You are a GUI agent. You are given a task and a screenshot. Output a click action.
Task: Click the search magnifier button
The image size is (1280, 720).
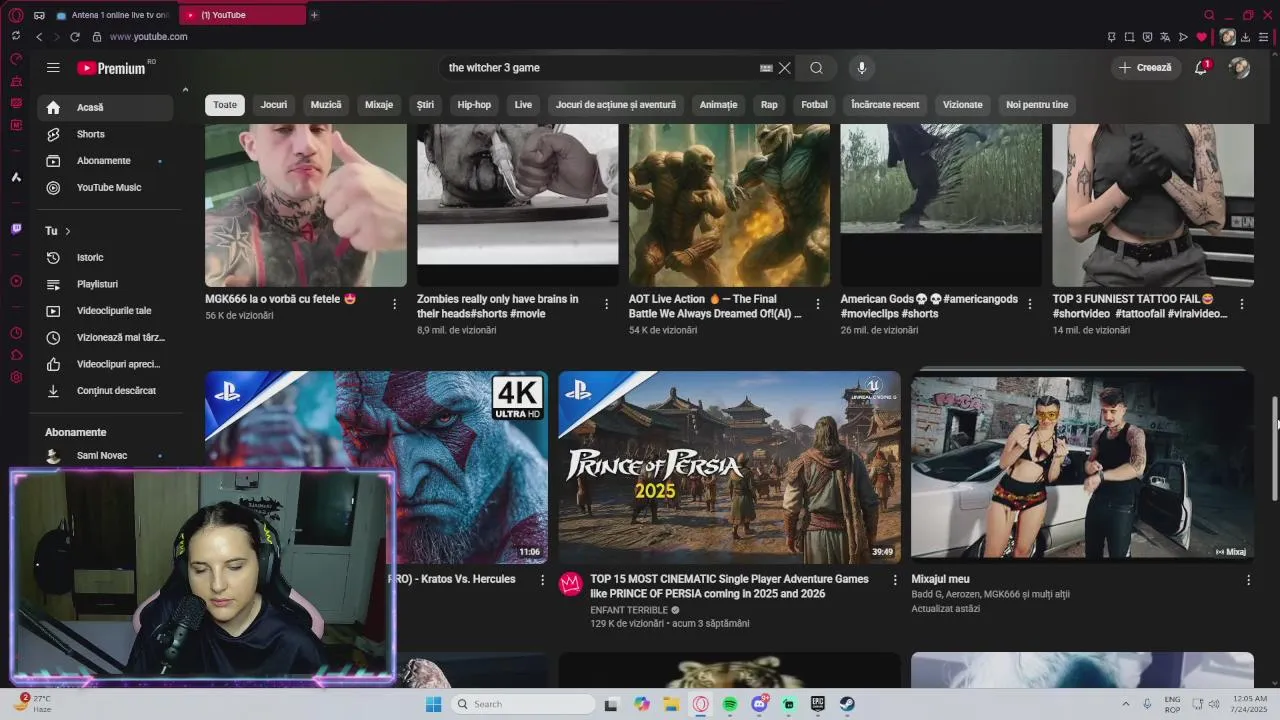(x=816, y=68)
